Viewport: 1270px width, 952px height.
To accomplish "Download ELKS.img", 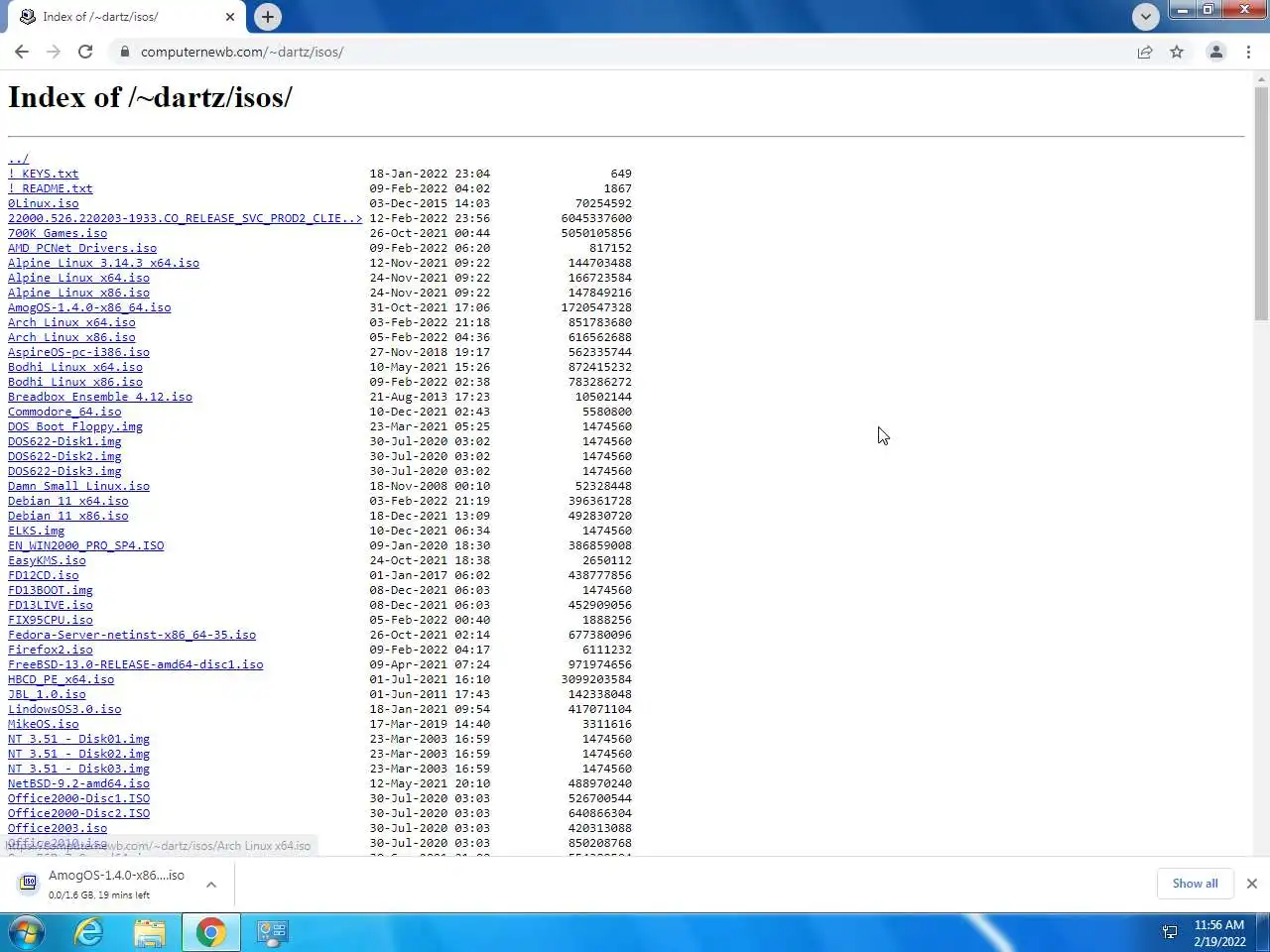I will tap(36, 531).
